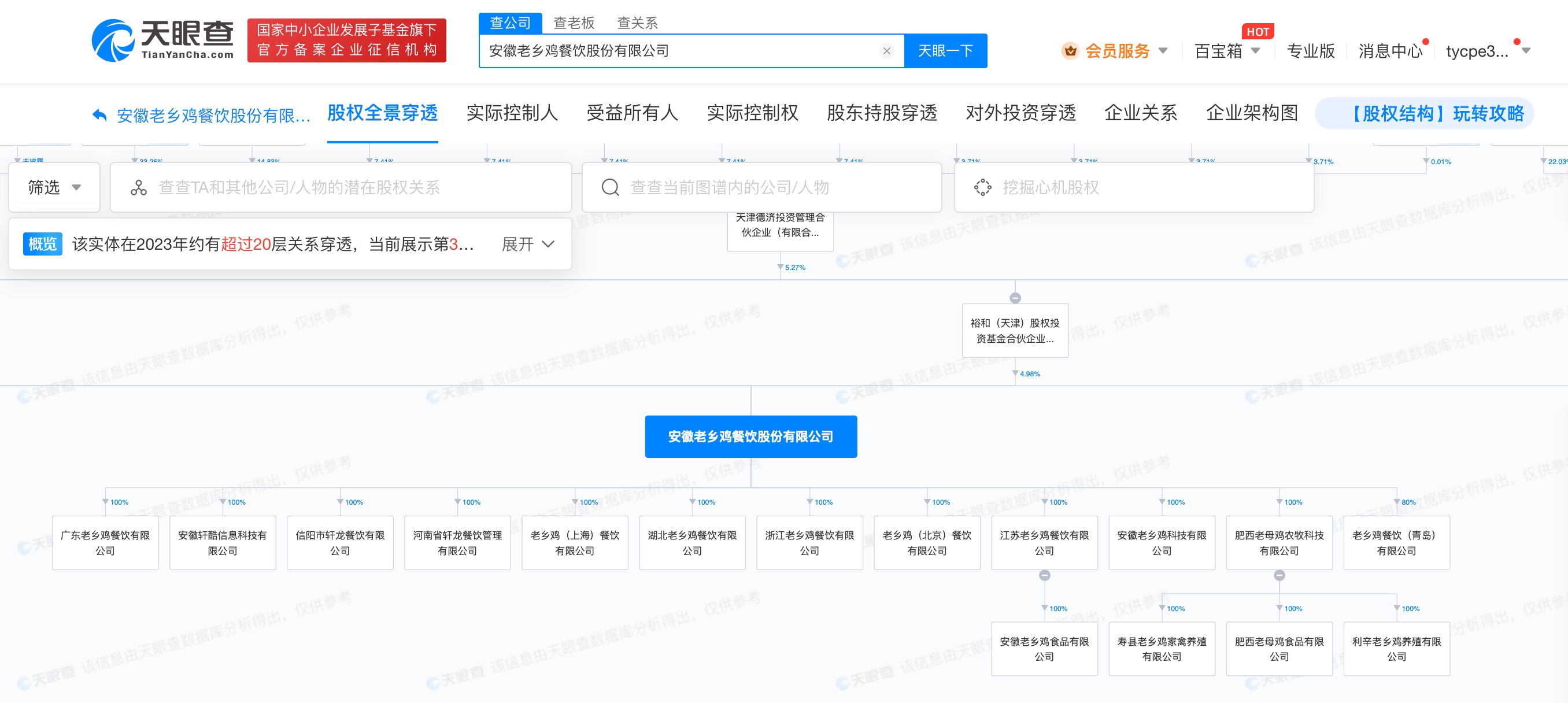Open the 专业版 link
This screenshot has height=703, width=1568.
click(x=1311, y=51)
